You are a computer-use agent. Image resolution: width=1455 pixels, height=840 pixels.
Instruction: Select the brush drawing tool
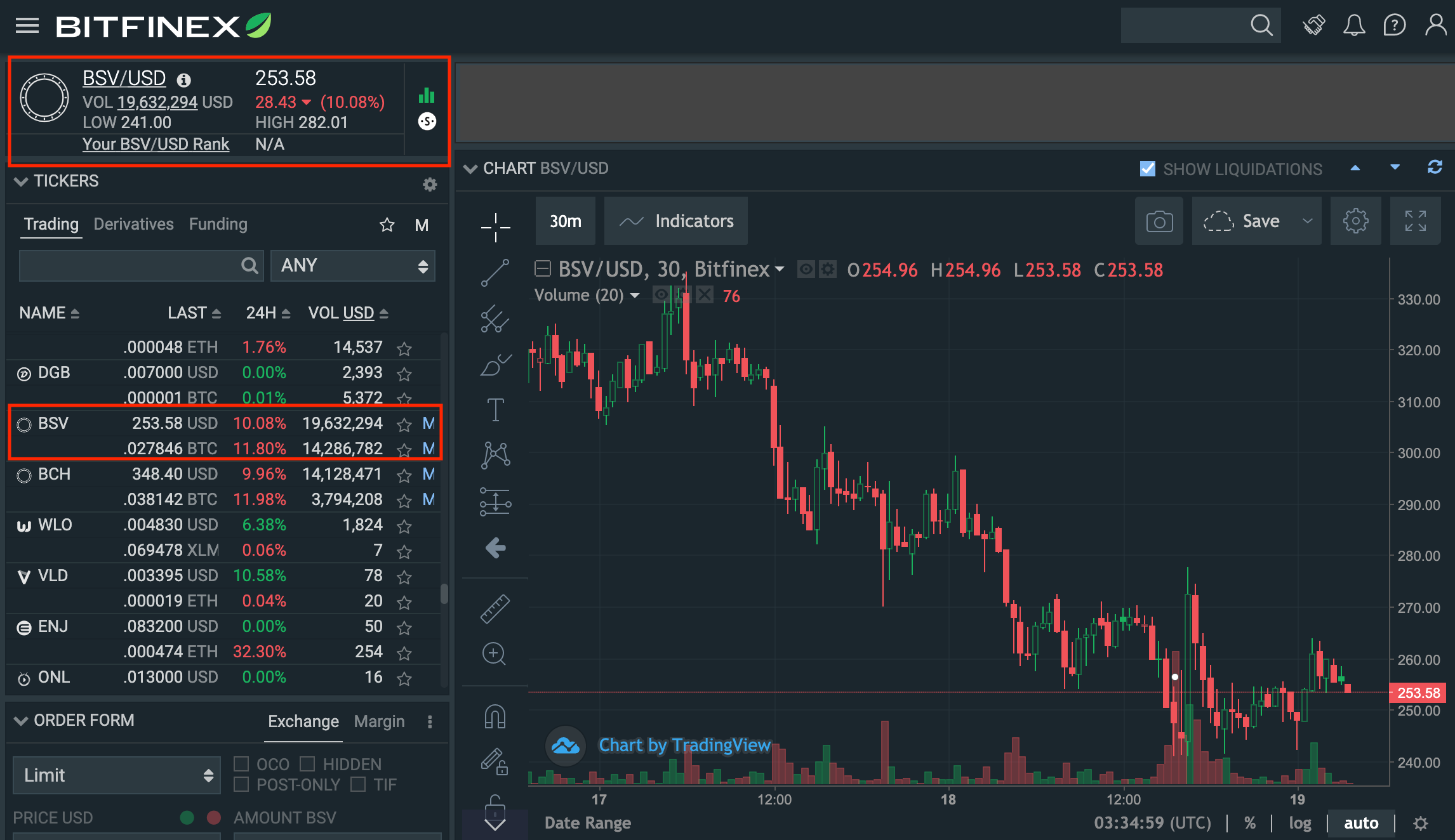pyautogui.click(x=495, y=365)
